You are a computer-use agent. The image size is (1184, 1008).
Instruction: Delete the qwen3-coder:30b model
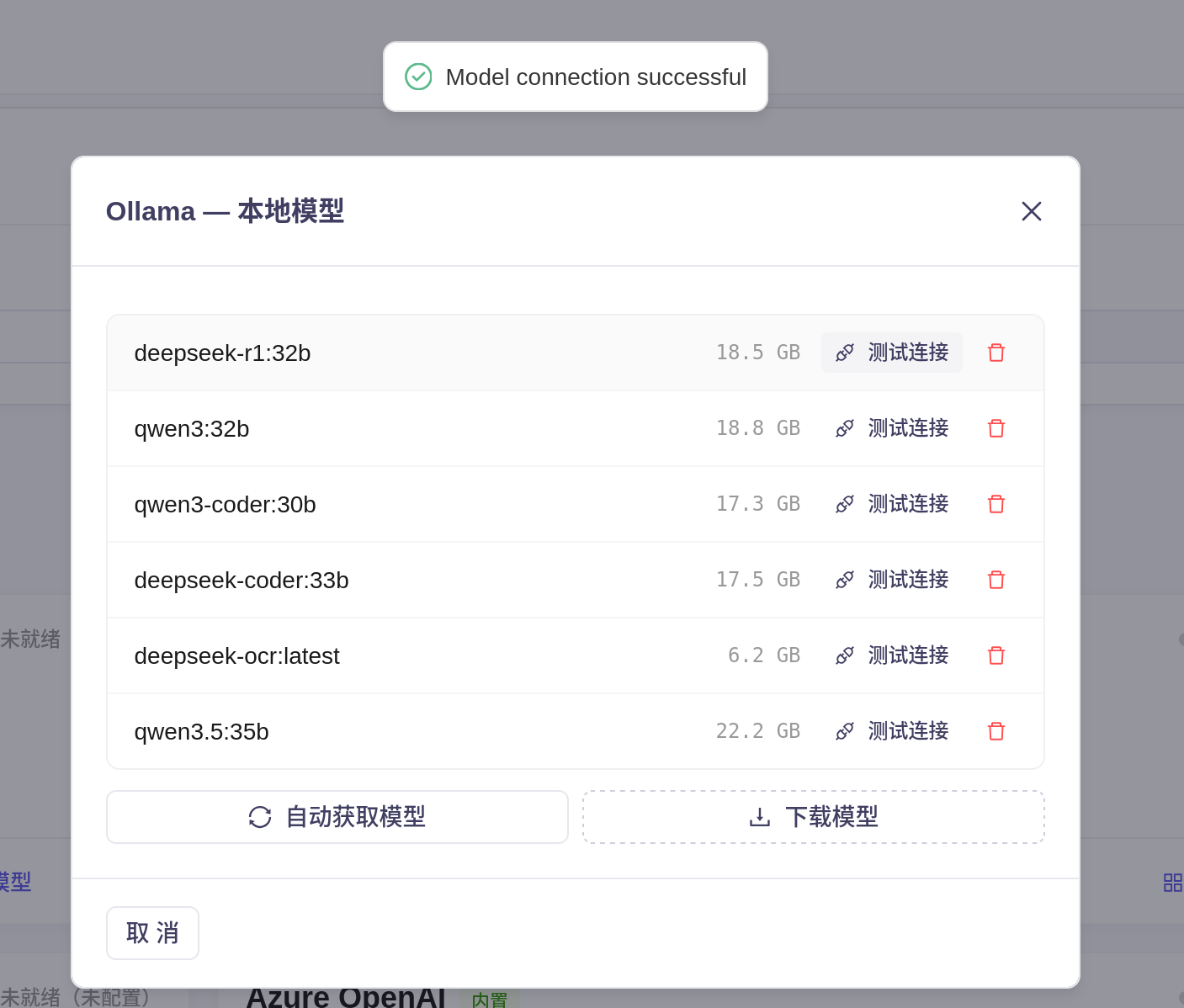(x=996, y=504)
